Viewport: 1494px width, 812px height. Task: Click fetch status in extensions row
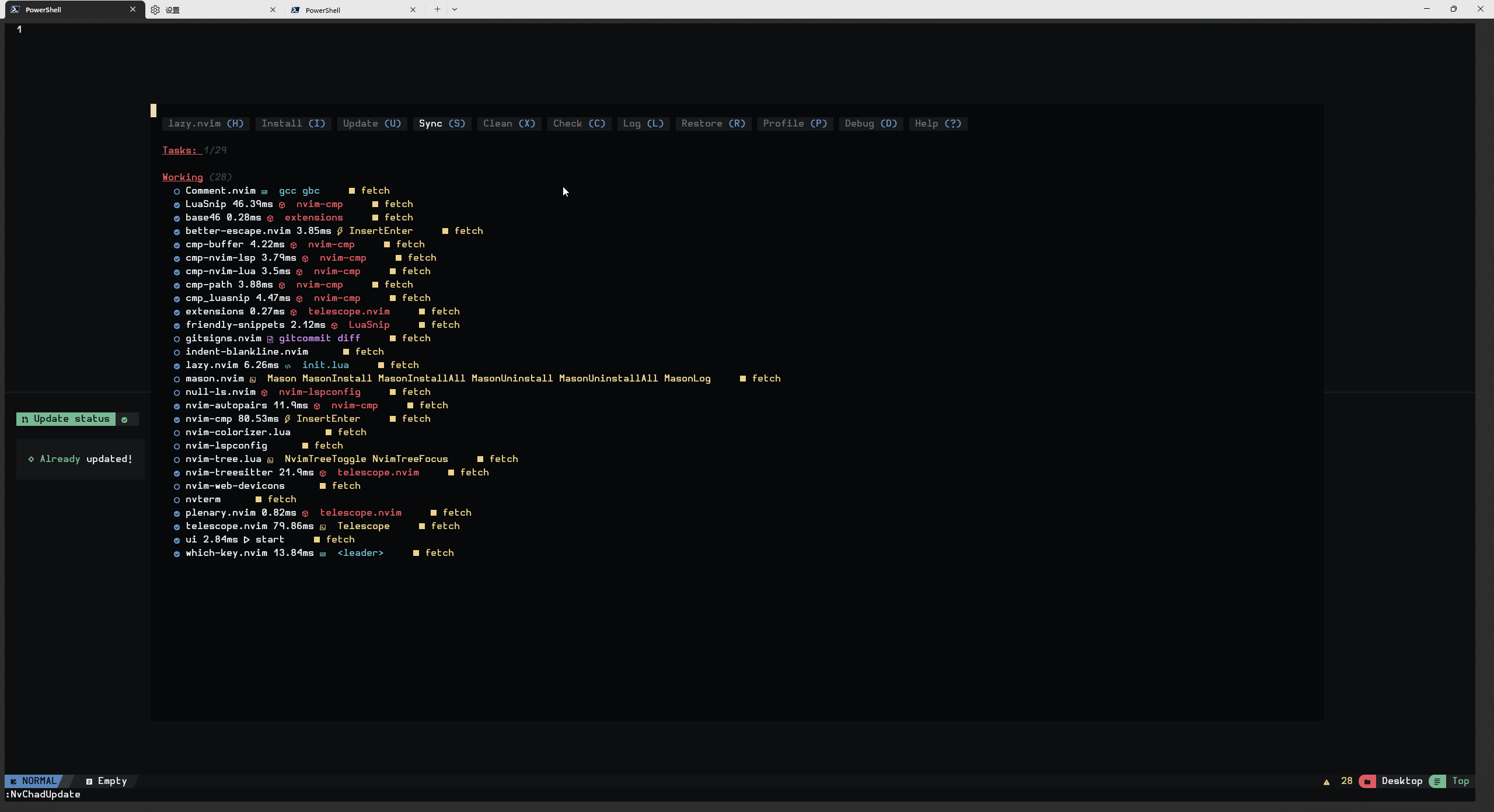[445, 311]
